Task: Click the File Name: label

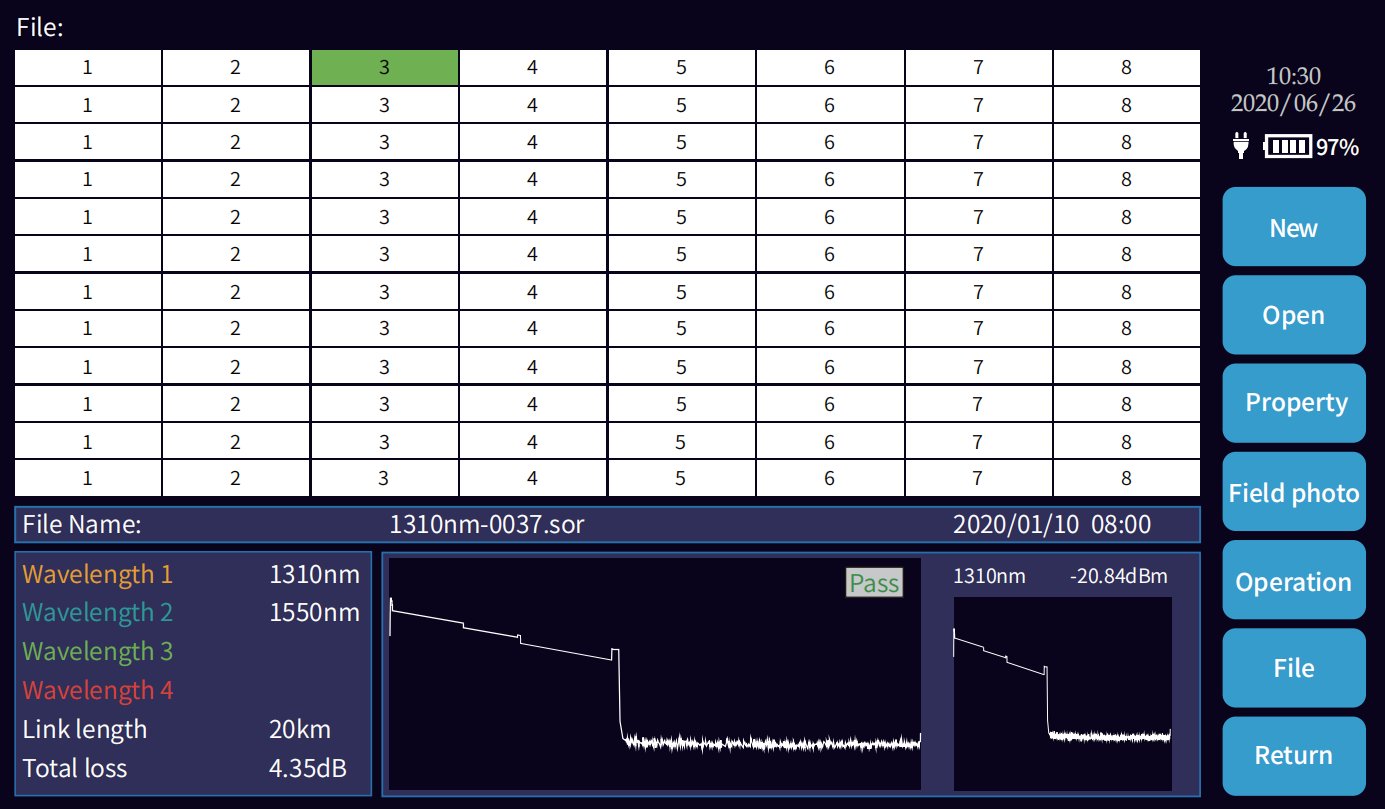Action: point(82,524)
